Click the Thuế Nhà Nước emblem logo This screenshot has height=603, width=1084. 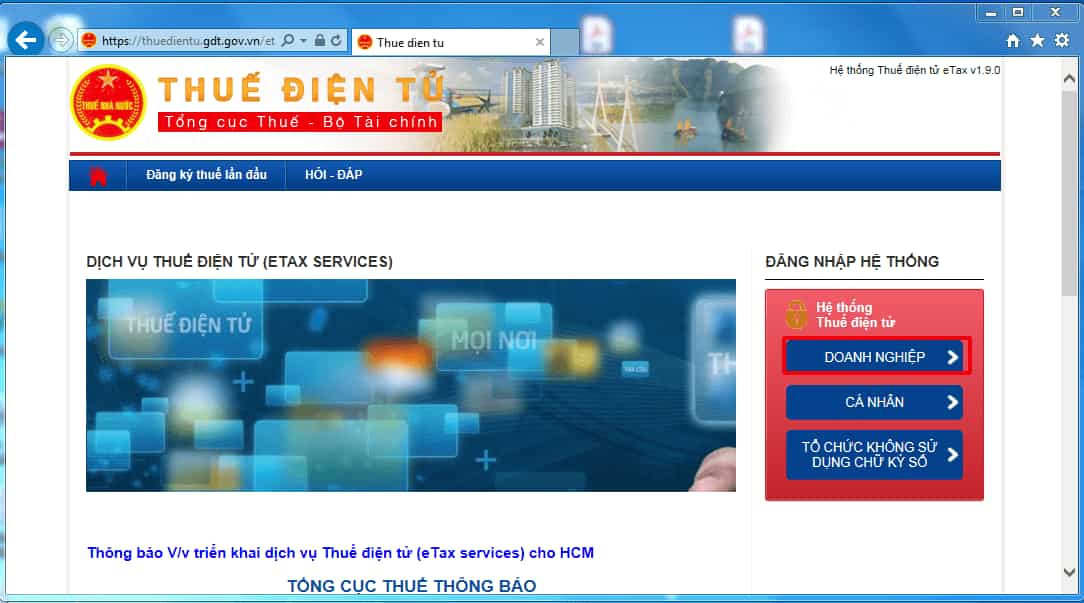[107, 101]
